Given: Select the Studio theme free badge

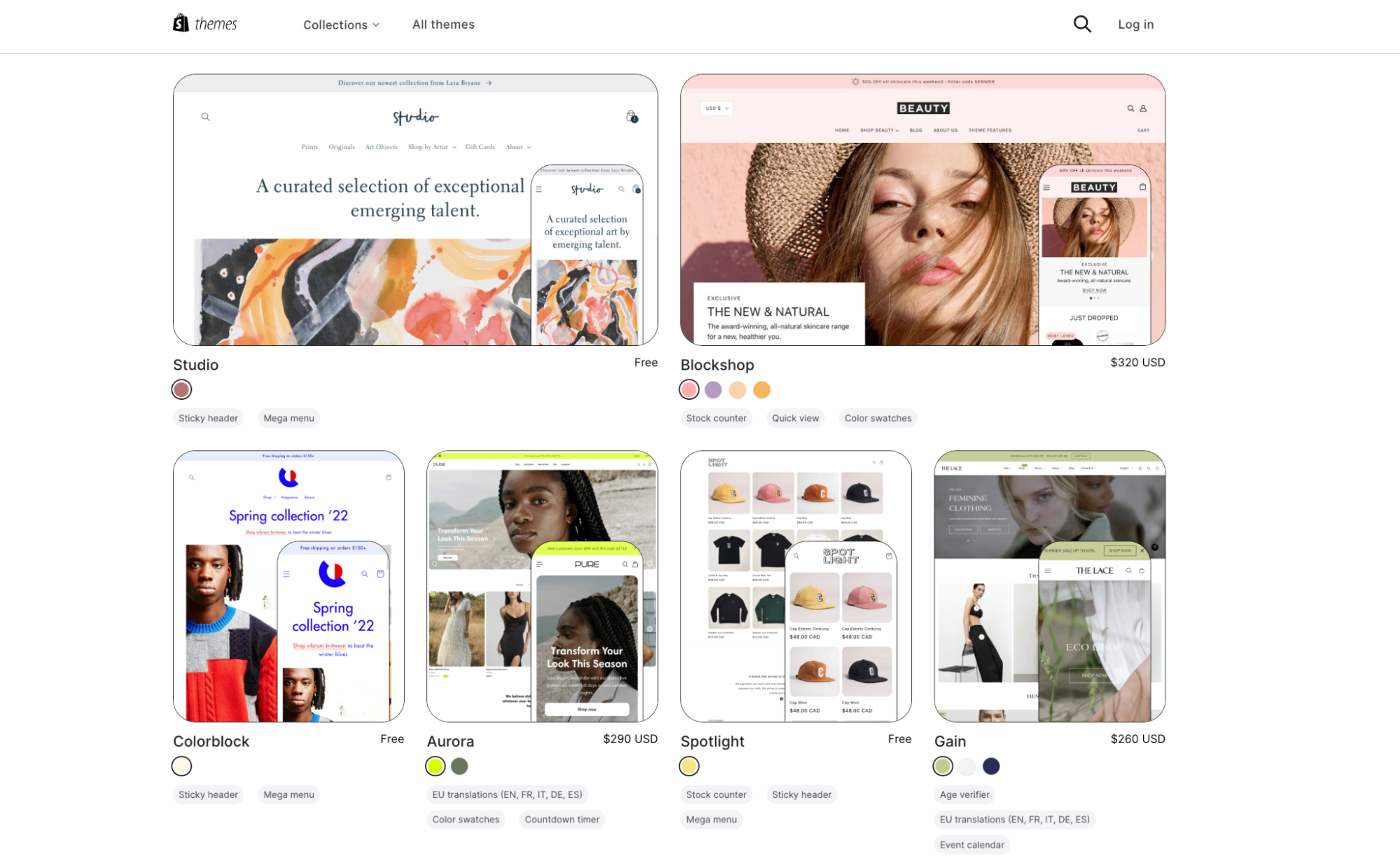Looking at the screenshot, I should click(644, 362).
